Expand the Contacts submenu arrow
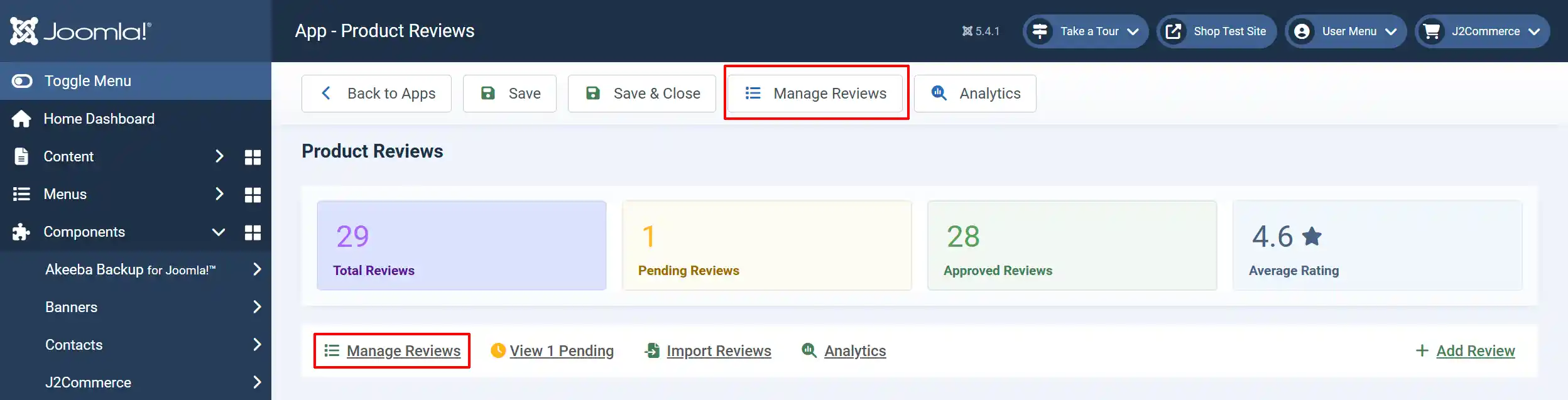Image resolution: width=1568 pixels, height=400 pixels. click(256, 345)
